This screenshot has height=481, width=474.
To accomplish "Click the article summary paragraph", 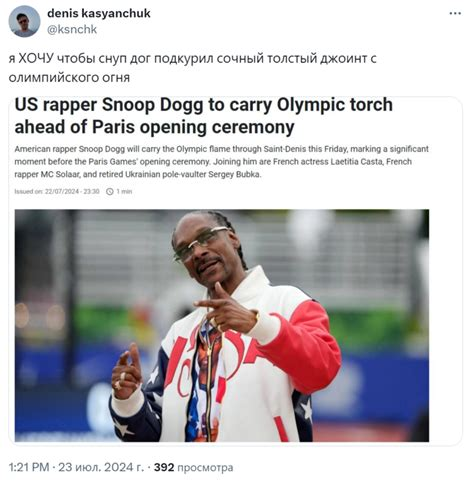I will tap(221, 162).
